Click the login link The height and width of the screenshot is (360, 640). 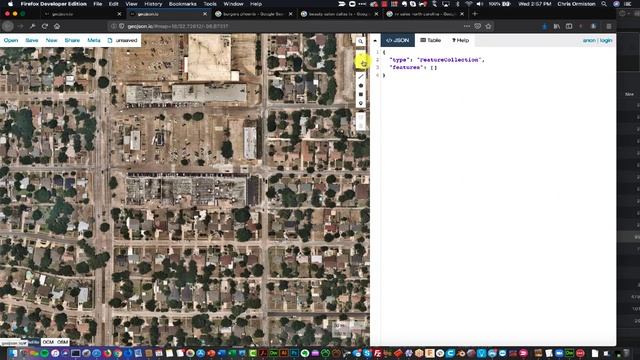606,40
